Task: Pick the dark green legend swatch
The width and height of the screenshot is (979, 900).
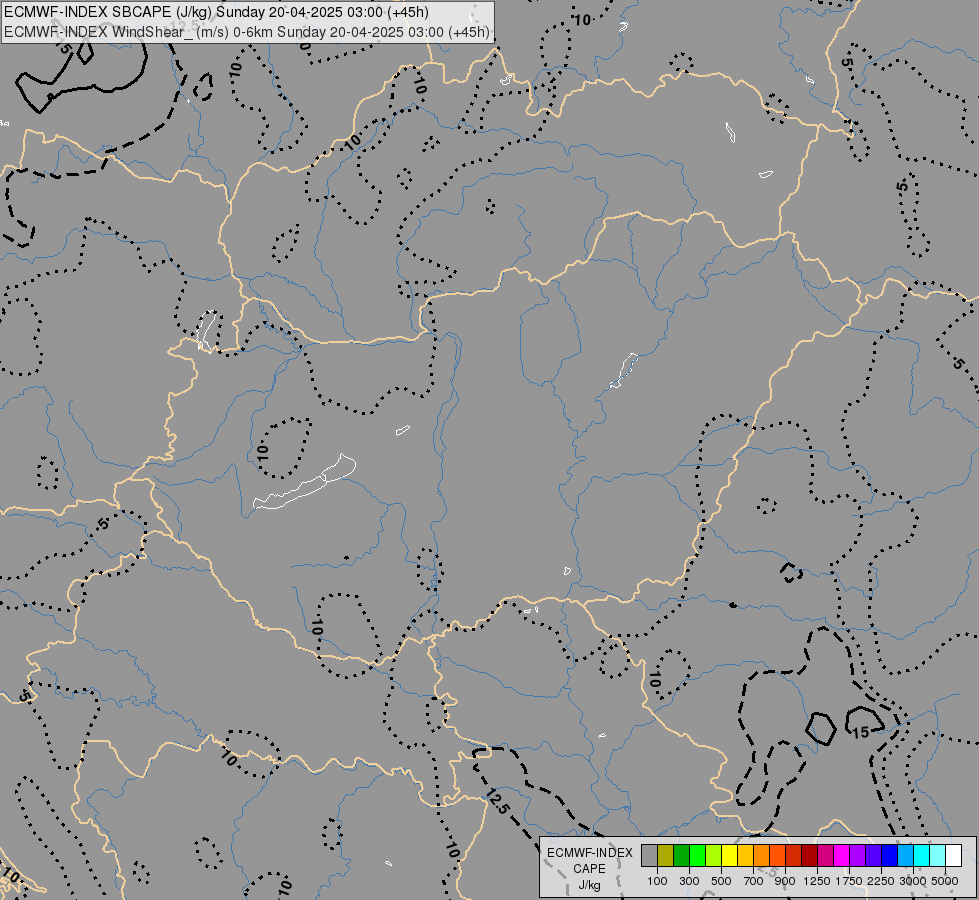Action: click(681, 855)
